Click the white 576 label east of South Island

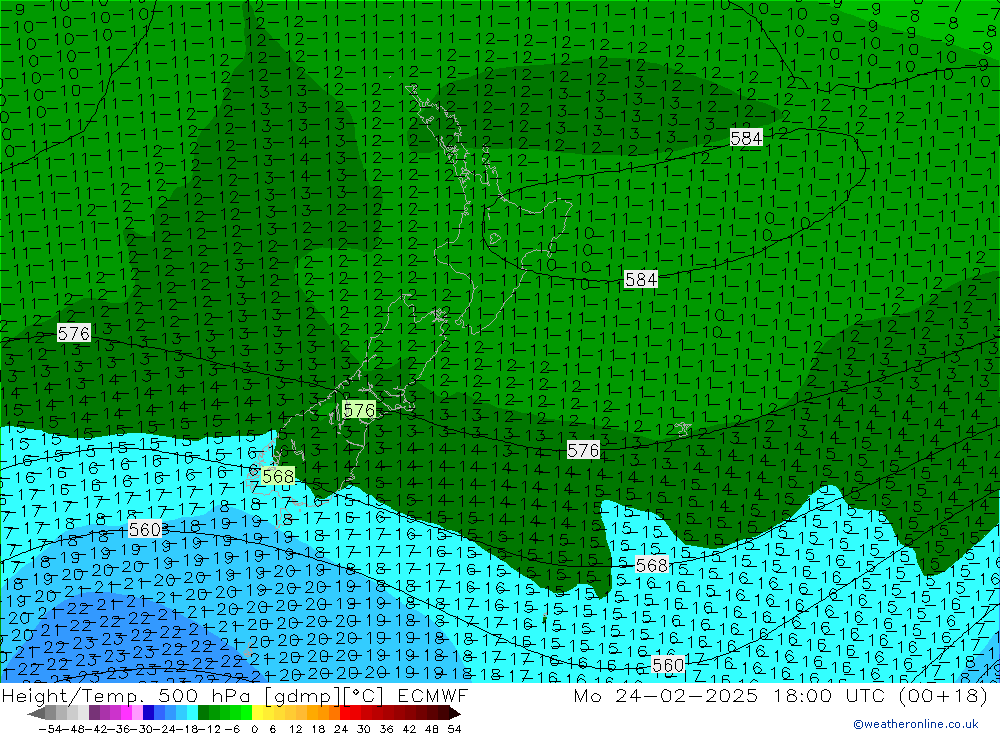[x=584, y=450]
